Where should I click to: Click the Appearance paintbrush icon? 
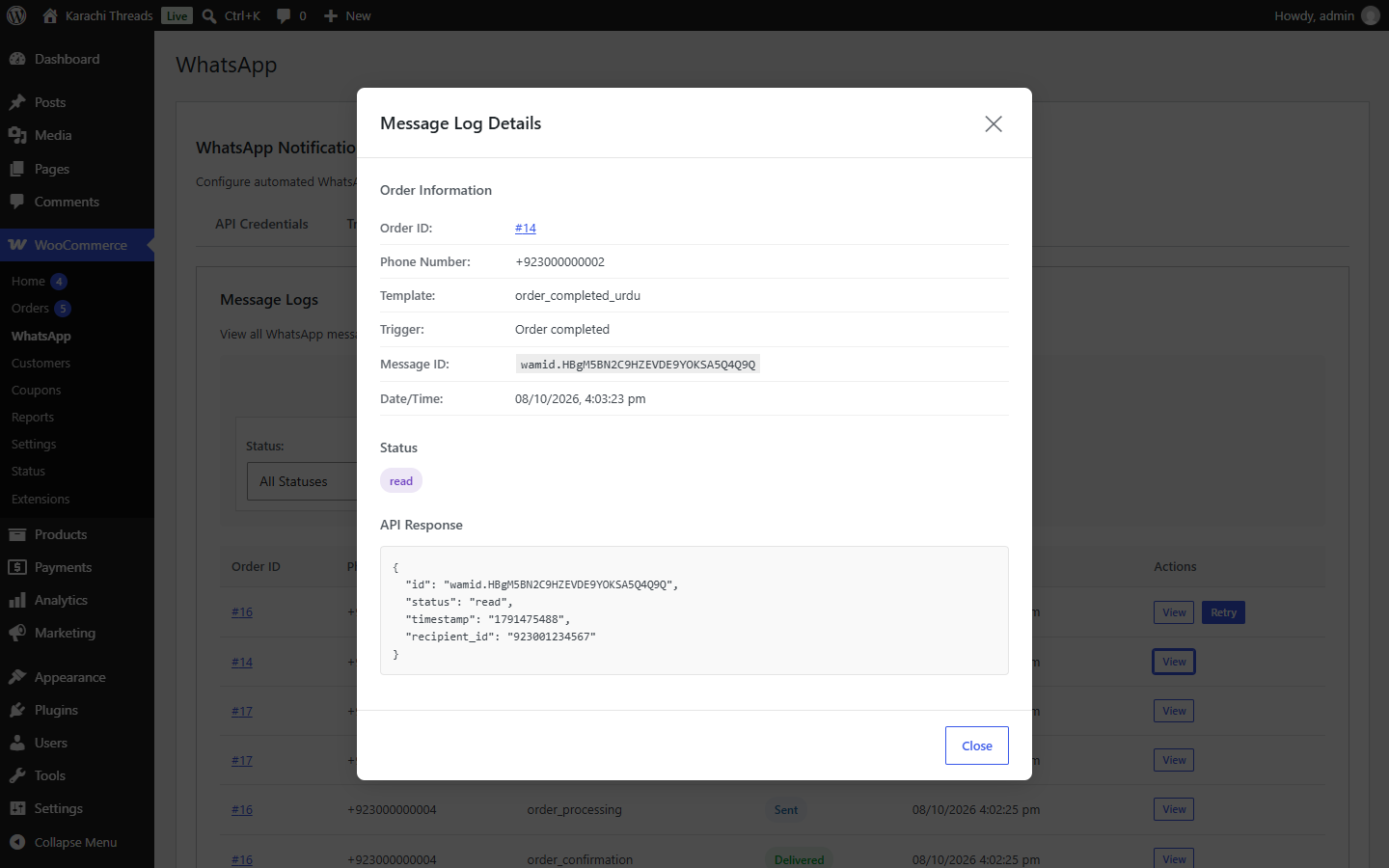point(17,677)
